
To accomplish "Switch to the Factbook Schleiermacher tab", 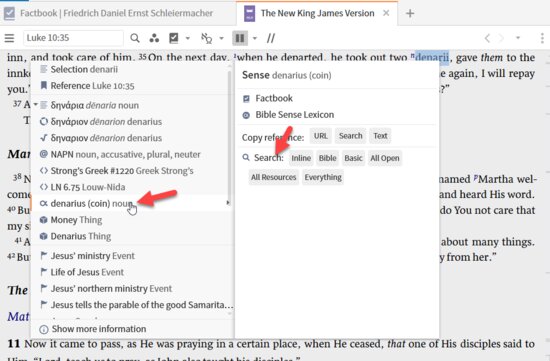I will 116,13.
